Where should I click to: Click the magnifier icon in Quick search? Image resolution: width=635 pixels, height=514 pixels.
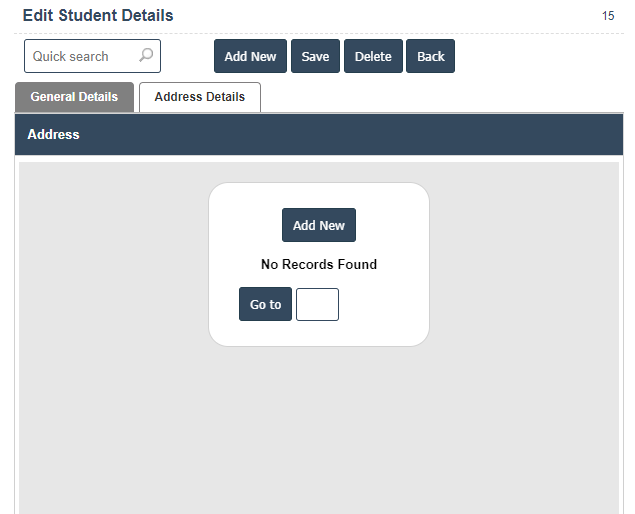tap(146, 56)
